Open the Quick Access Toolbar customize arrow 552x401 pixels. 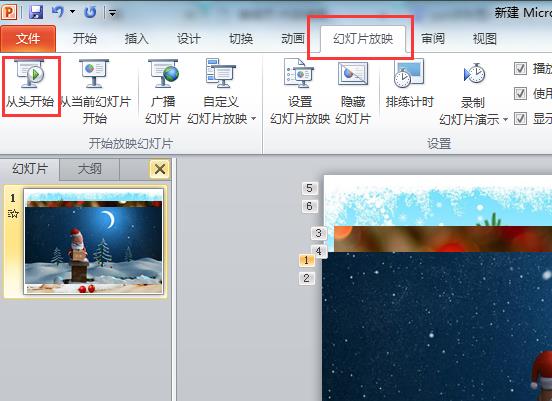point(113,13)
